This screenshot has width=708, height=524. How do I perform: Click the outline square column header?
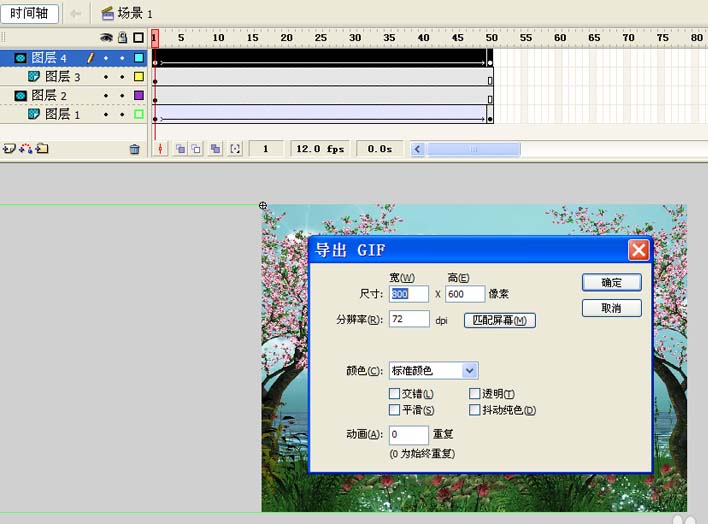139,37
